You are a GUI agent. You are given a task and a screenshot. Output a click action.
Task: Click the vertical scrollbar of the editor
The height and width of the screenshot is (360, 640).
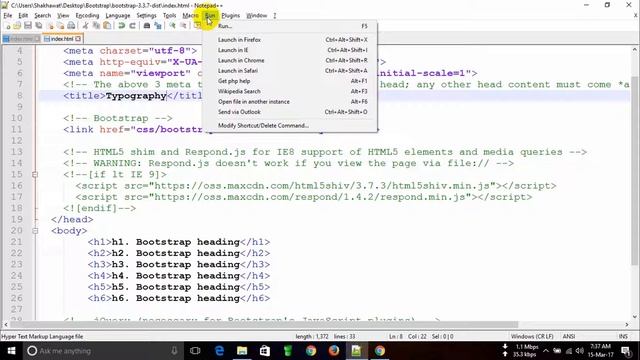[635, 183]
